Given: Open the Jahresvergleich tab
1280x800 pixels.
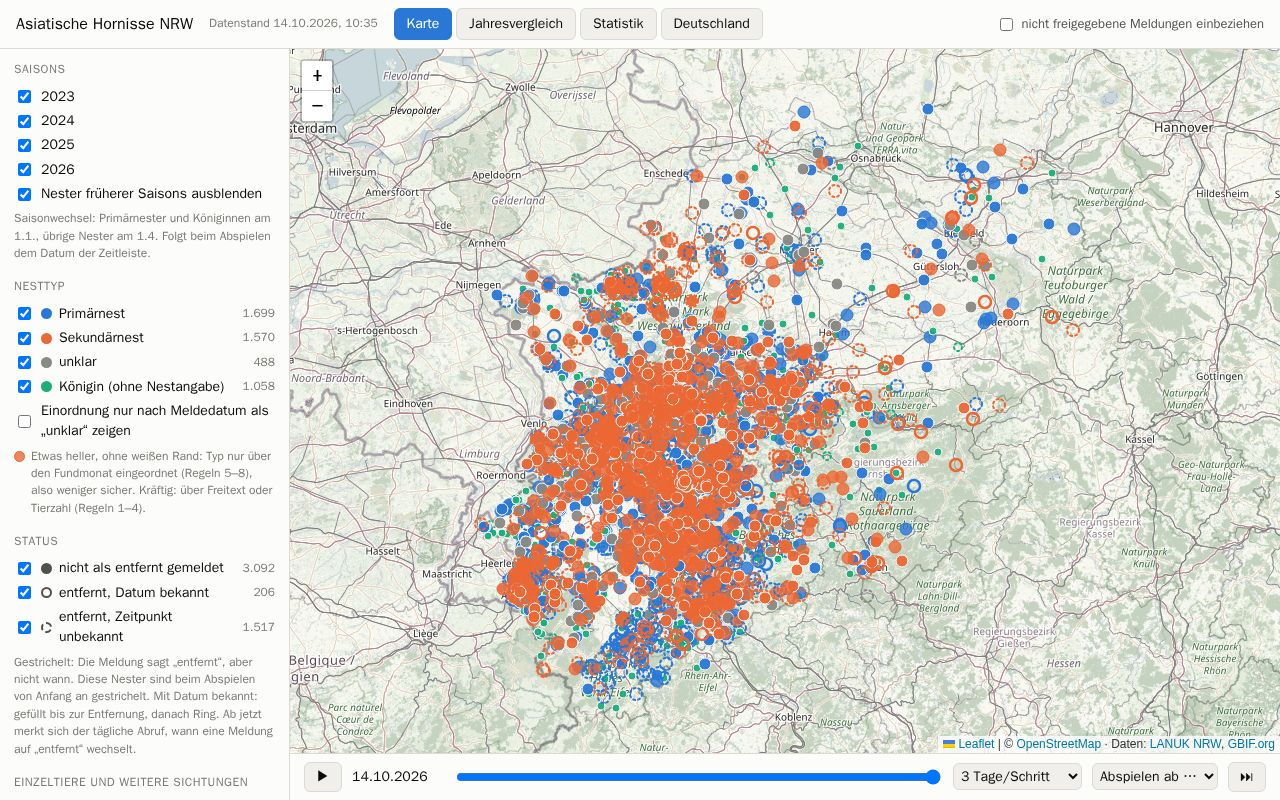Looking at the screenshot, I should (x=516, y=24).
